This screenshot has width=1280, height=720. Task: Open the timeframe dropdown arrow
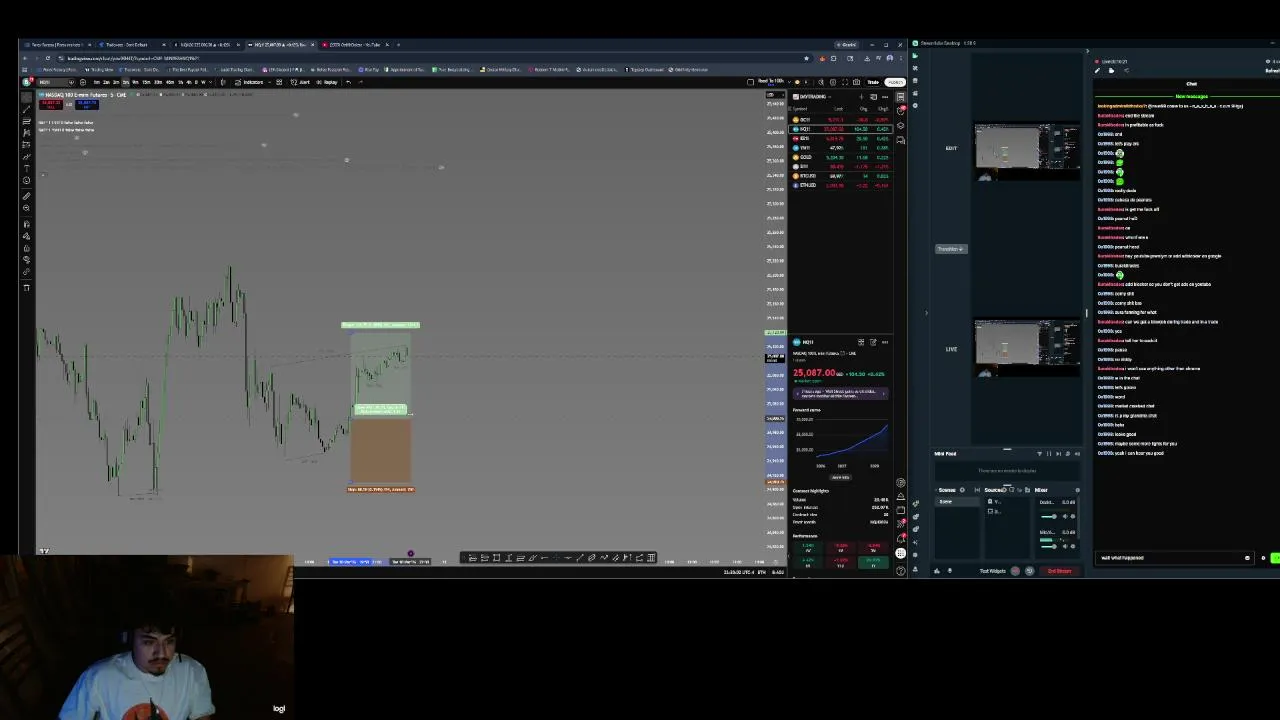210,82
